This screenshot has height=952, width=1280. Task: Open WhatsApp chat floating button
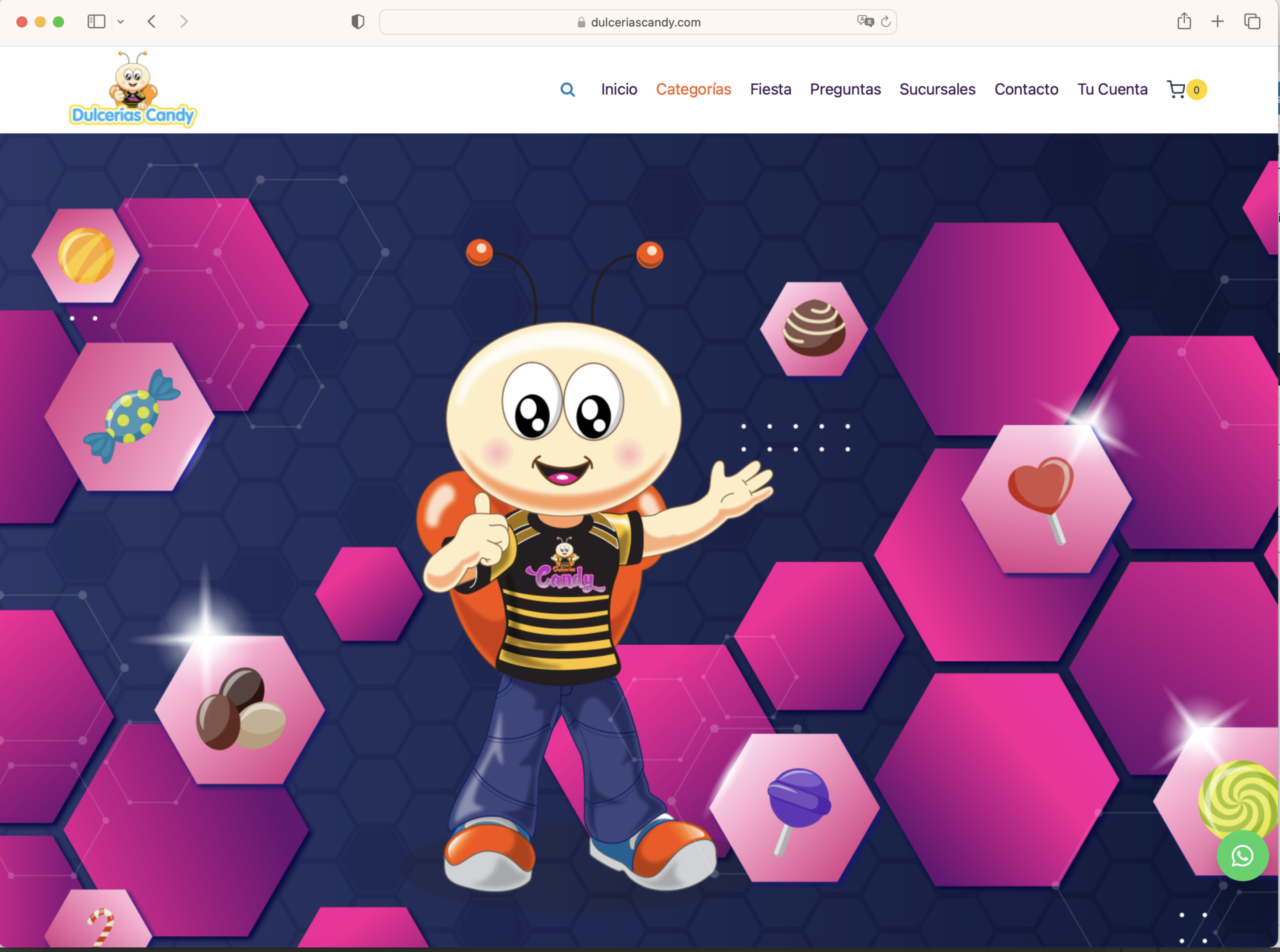click(x=1242, y=856)
